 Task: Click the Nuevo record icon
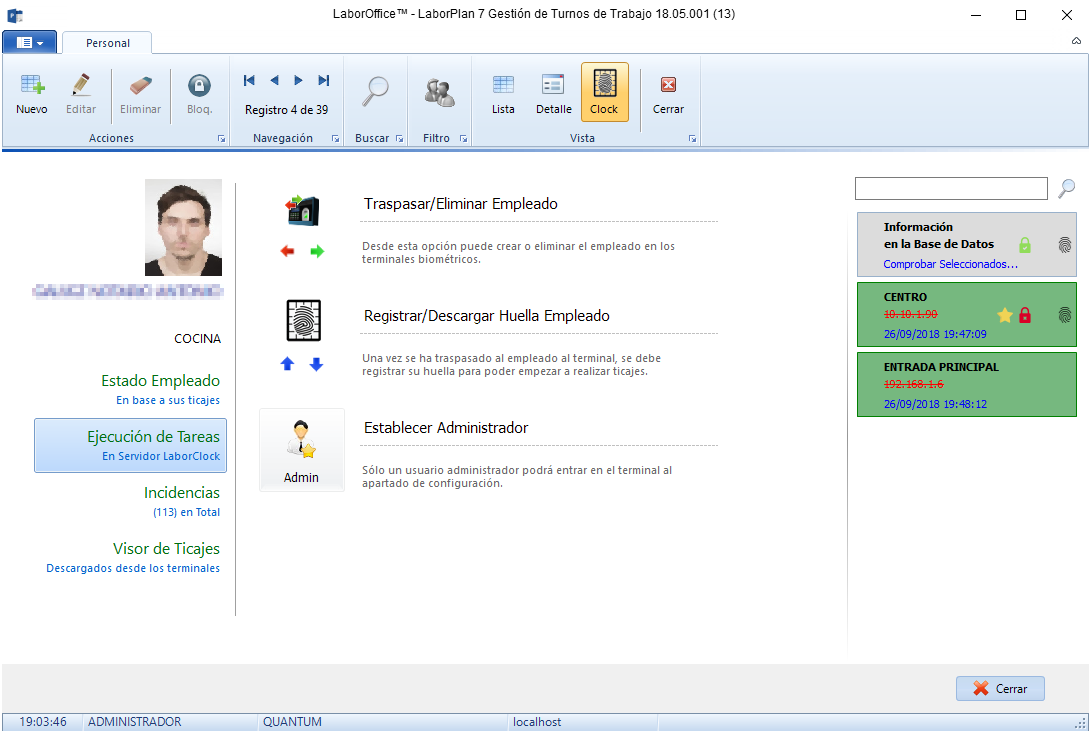click(x=32, y=86)
